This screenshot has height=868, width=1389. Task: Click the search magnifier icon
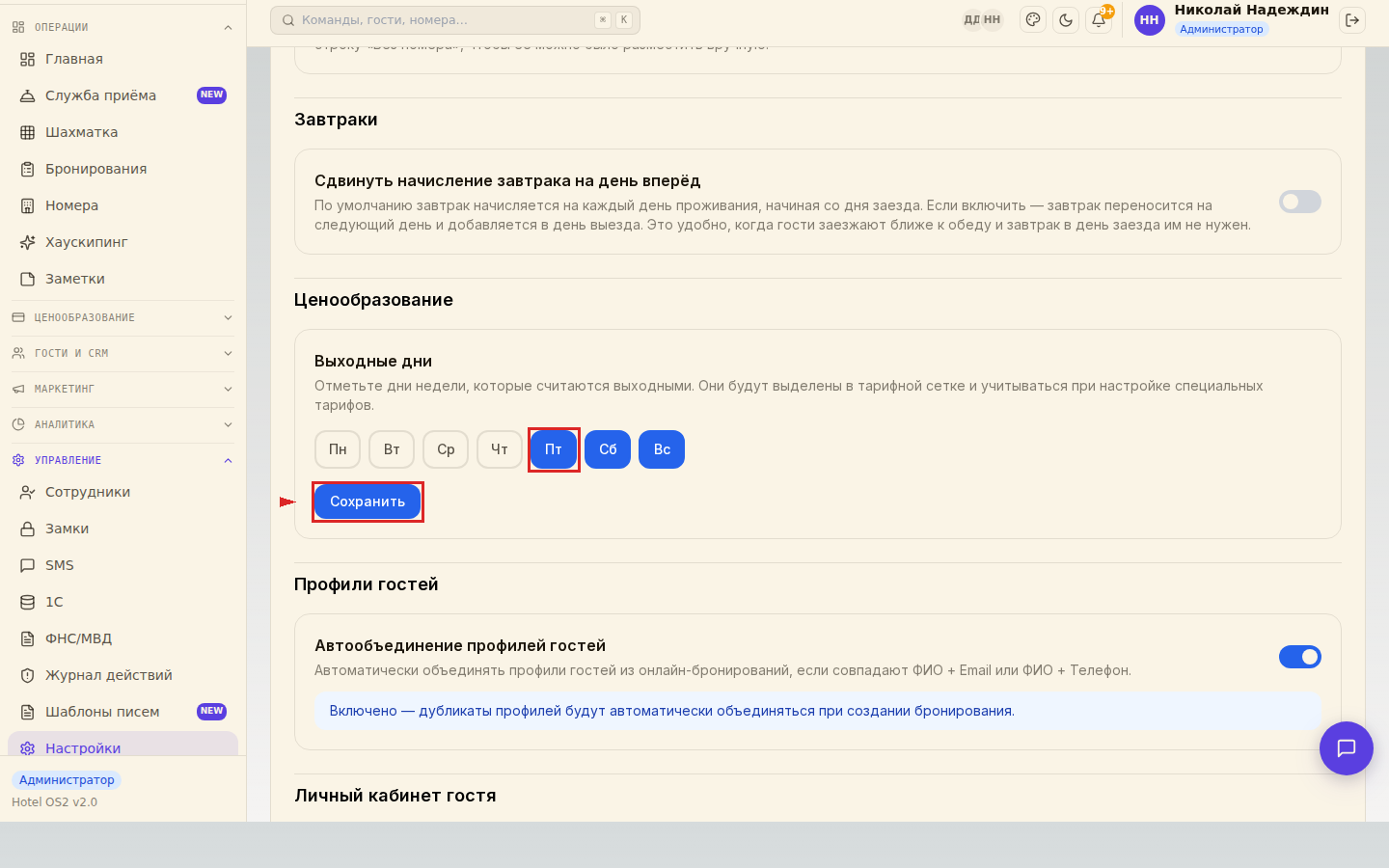coord(287,19)
